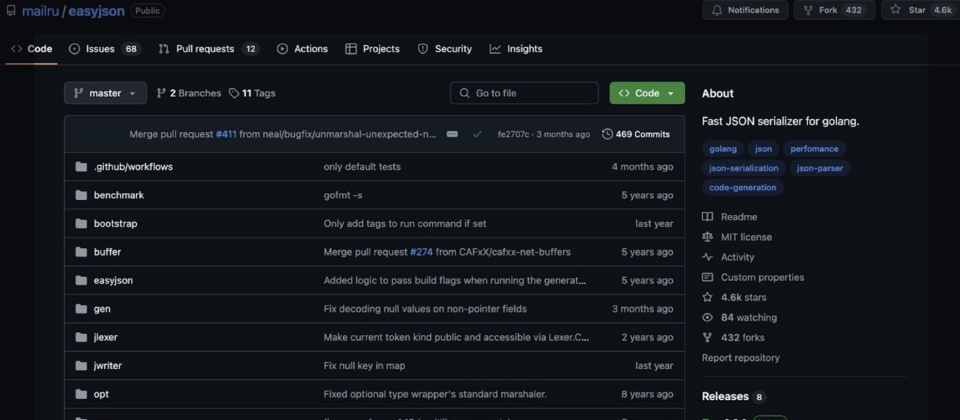Viewport: 960px width, 420px height.
Task: Click the green checkmark commit status
Action: (x=477, y=134)
